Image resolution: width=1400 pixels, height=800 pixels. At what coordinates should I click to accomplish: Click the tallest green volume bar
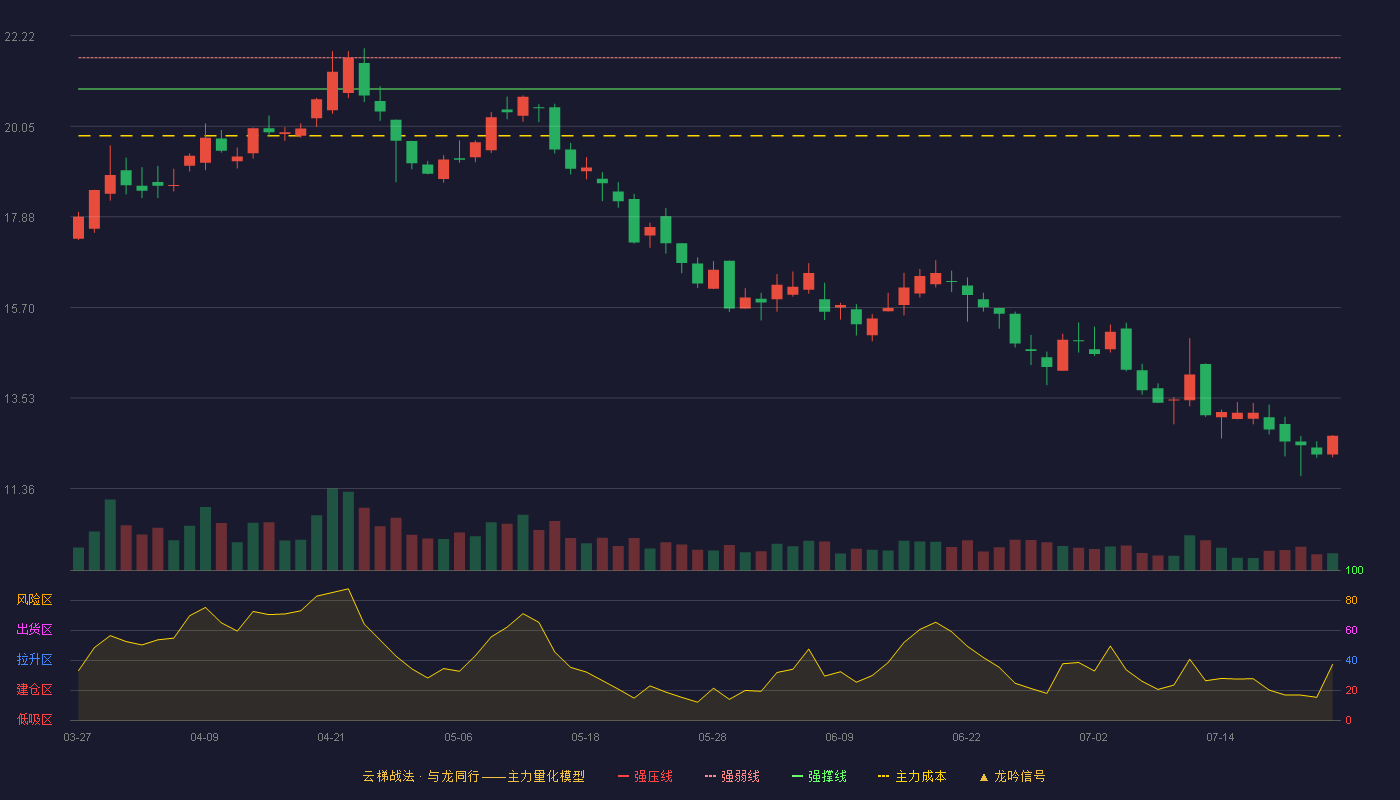click(332, 529)
